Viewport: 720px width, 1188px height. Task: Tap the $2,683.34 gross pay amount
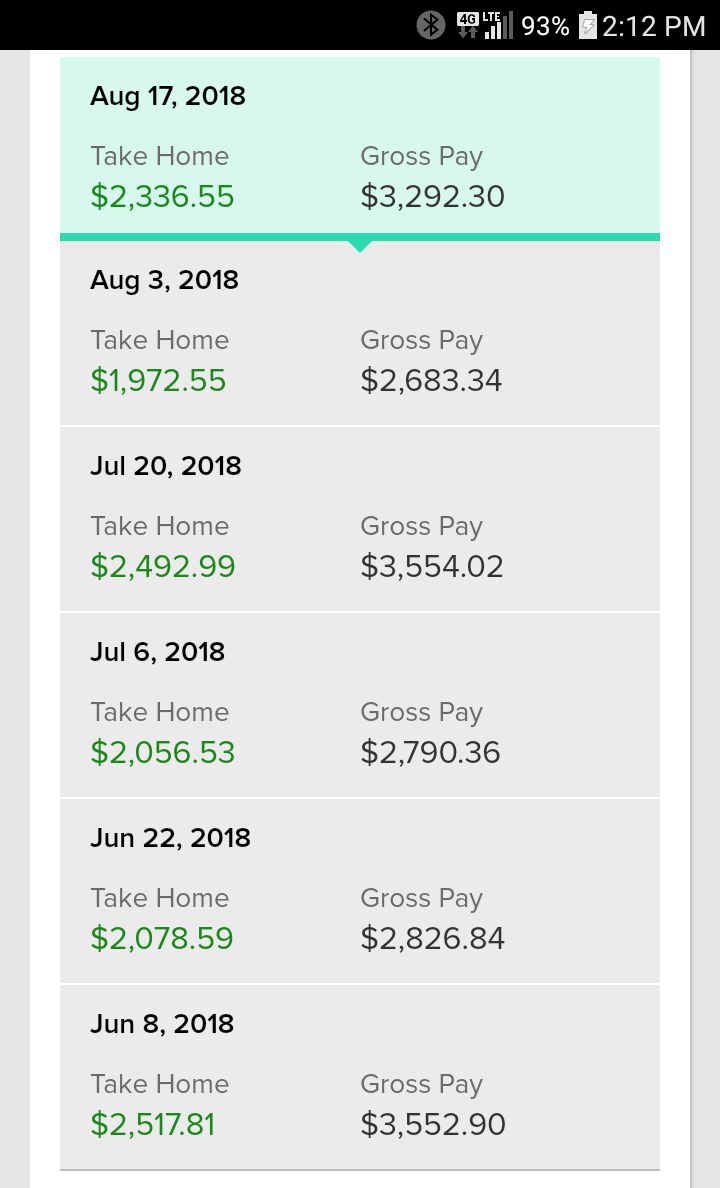click(431, 381)
